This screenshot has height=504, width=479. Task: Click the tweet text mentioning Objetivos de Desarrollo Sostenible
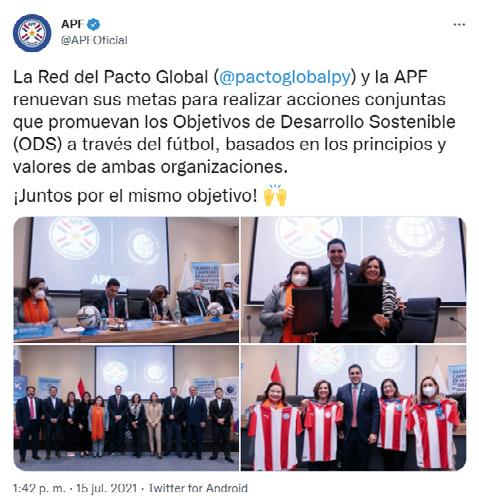[x=234, y=122]
